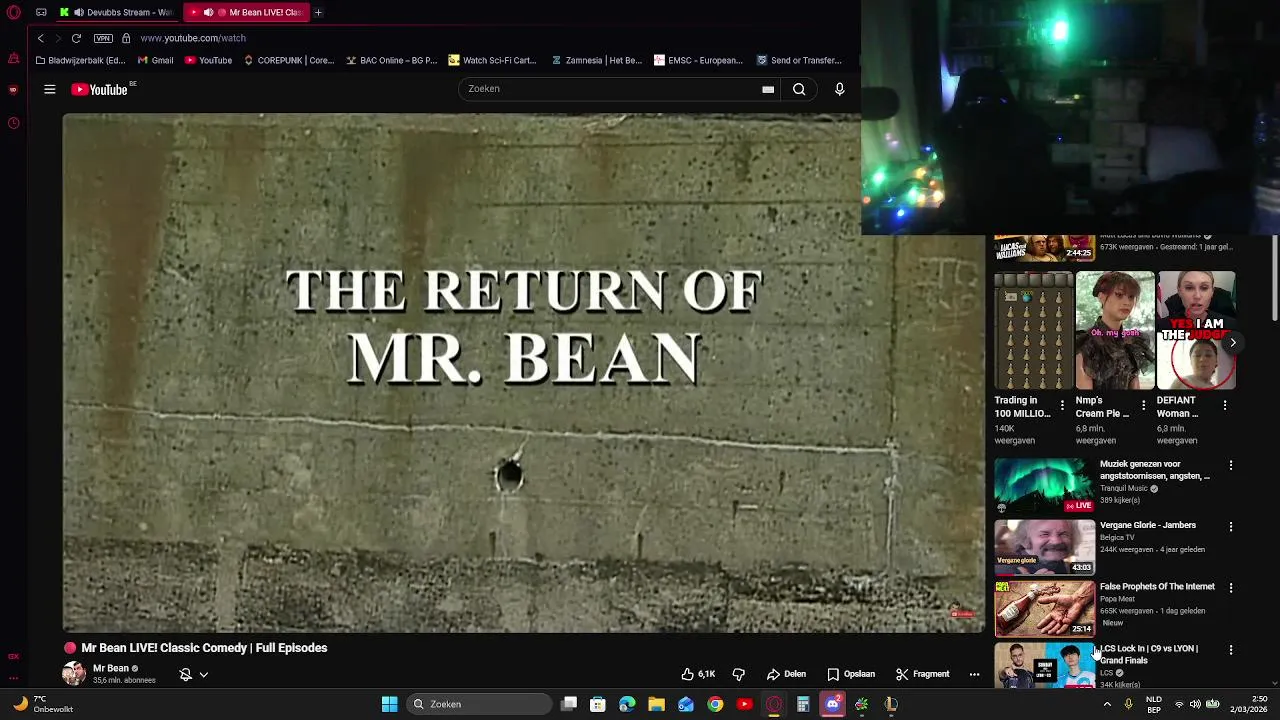Click the taskbar Zoeken search box
Viewport: 1280px width, 720px height.
click(479, 704)
